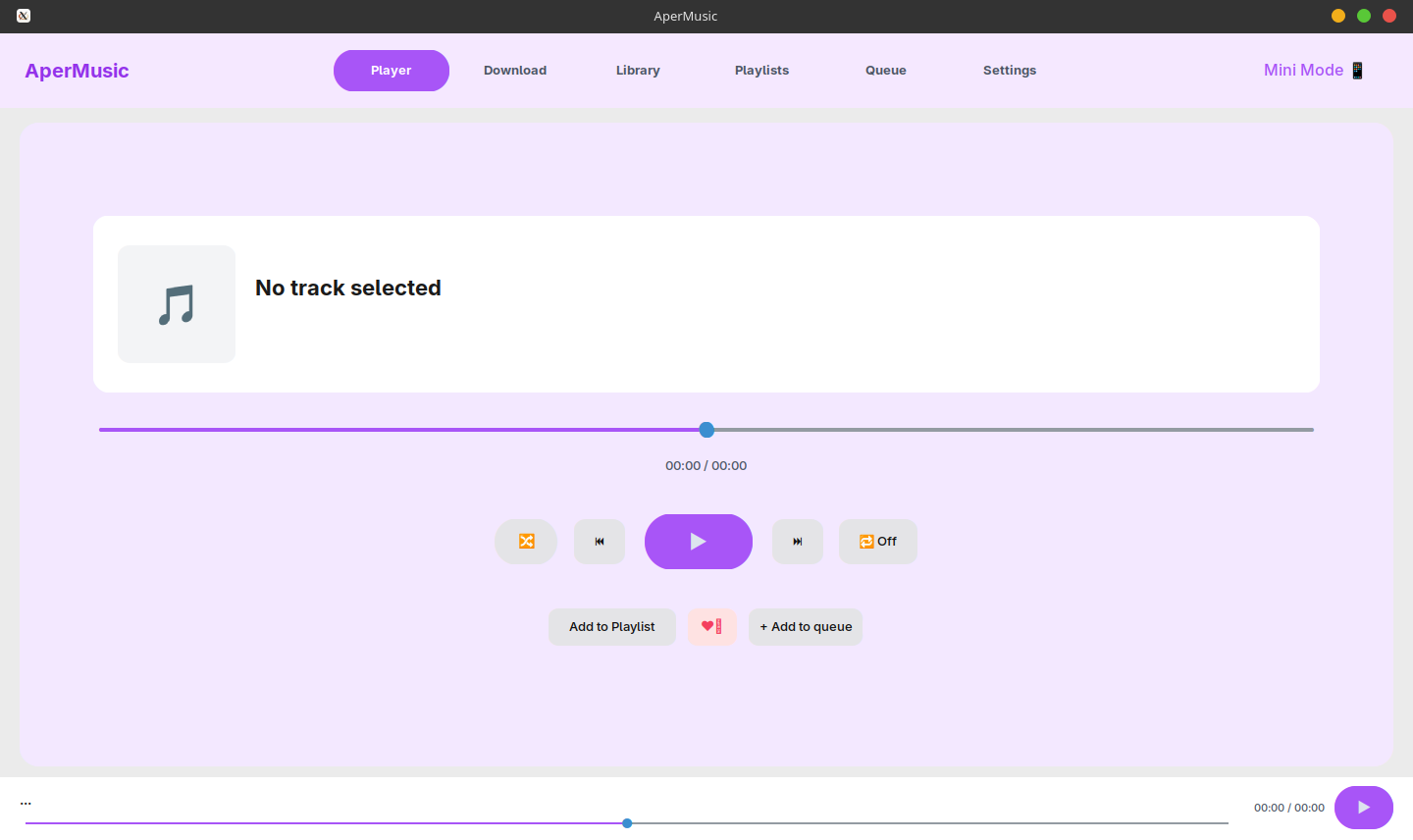Open the Playlists tab
Image resolution: width=1413 pixels, height=840 pixels.
point(762,71)
